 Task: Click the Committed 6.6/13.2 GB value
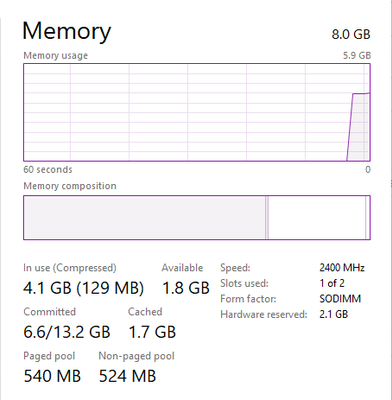(x=67, y=332)
